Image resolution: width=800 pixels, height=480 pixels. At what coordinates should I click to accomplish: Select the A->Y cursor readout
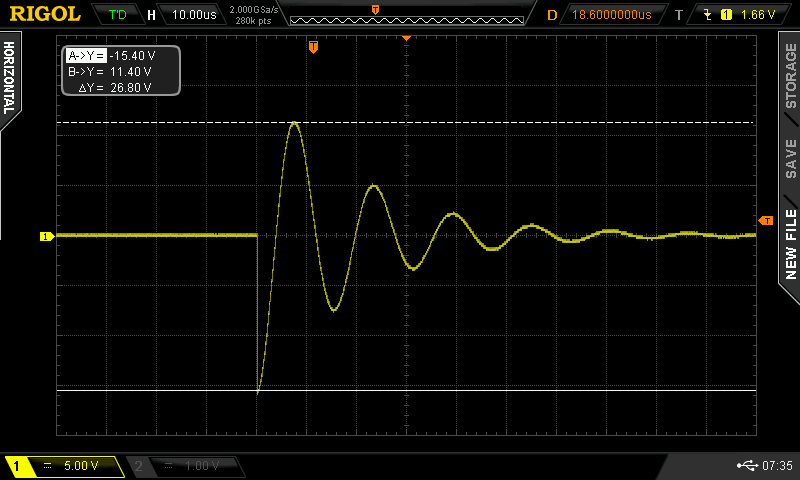(x=111, y=56)
